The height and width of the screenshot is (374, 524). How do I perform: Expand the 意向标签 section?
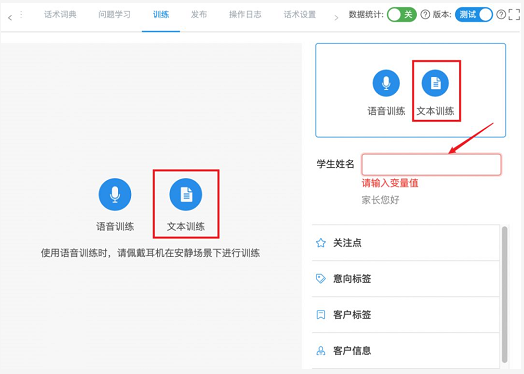(x=406, y=278)
